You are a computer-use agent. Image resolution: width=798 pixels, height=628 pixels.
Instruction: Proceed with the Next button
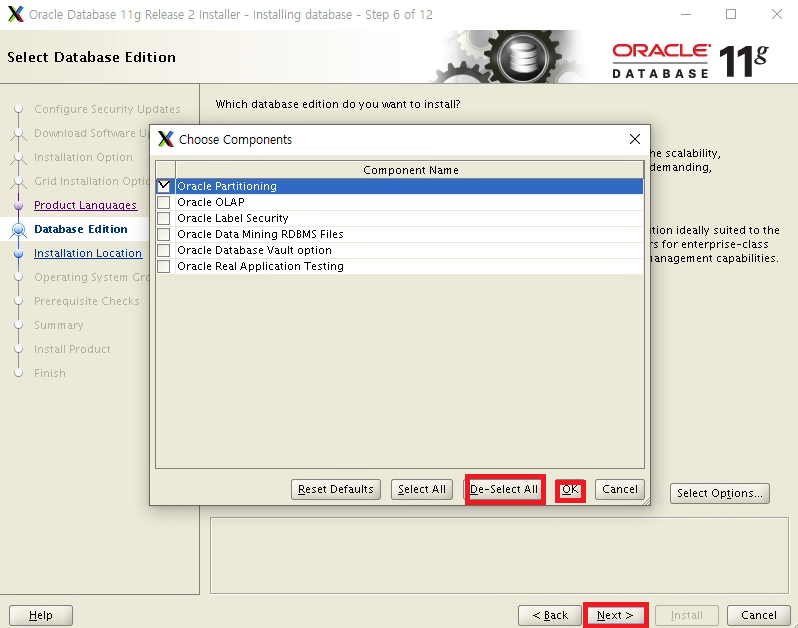(x=615, y=615)
